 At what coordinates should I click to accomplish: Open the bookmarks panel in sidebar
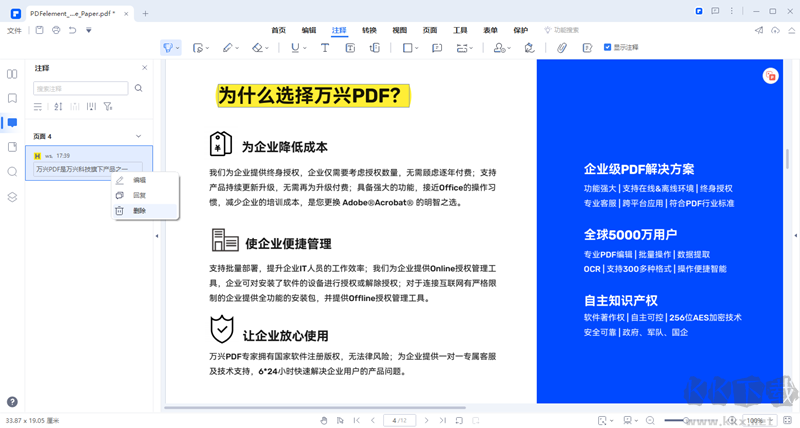coord(12,98)
